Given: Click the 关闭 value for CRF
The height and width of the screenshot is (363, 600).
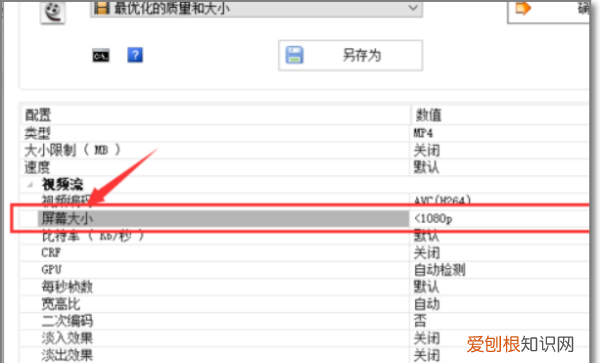Looking at the screenshot, I should 427,253.
